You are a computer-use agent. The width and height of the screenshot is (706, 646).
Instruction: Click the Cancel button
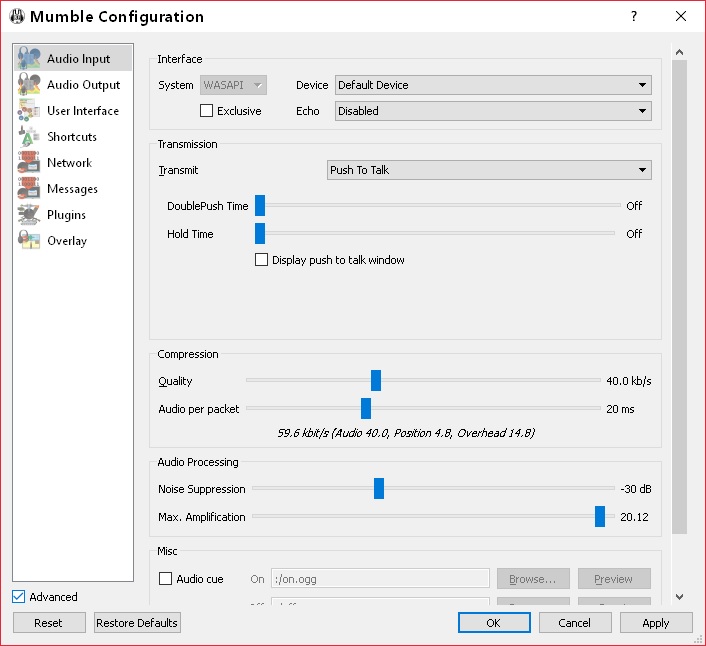575,623
